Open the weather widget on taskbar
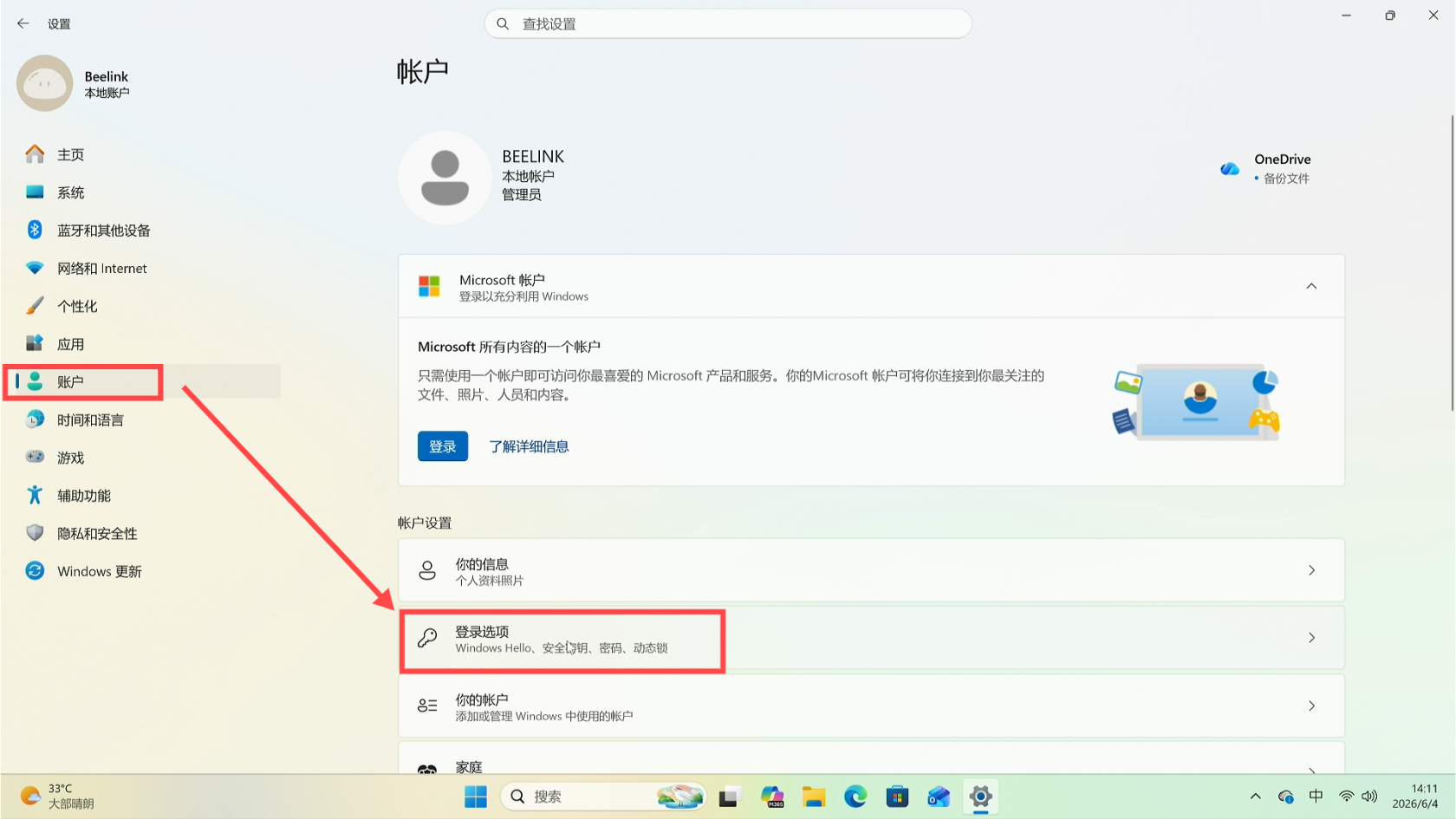1456x819 pixels. pyautogui.click(x=56, y=796)
